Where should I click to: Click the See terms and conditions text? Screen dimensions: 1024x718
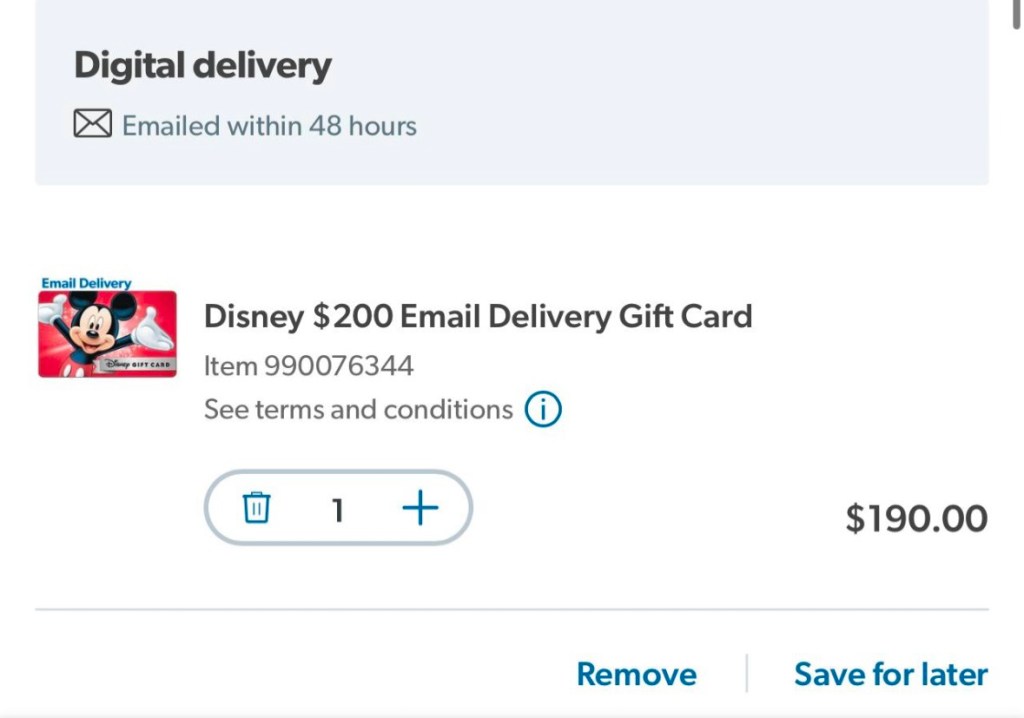point(358,410)
